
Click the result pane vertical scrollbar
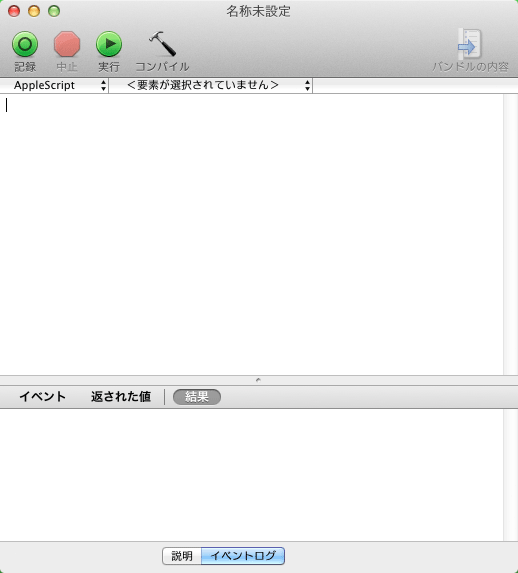coord(510,475)
